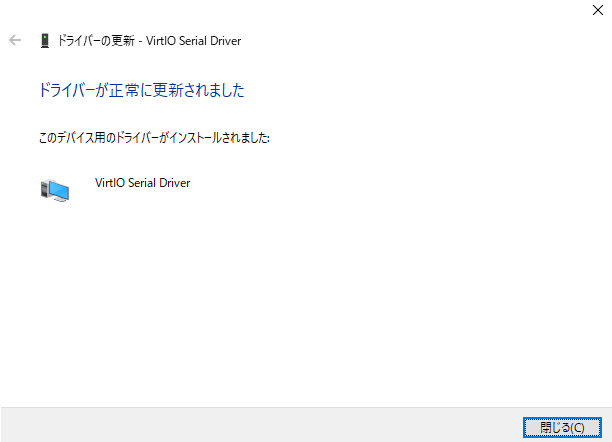Click the 閉じる(C) button

(x=562, y=428)
